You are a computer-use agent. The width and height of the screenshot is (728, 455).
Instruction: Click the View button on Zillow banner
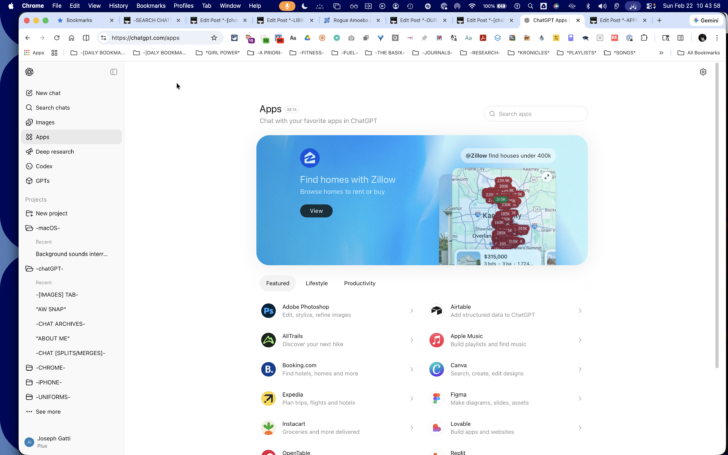pyautogui.click(x=316, y=211)
